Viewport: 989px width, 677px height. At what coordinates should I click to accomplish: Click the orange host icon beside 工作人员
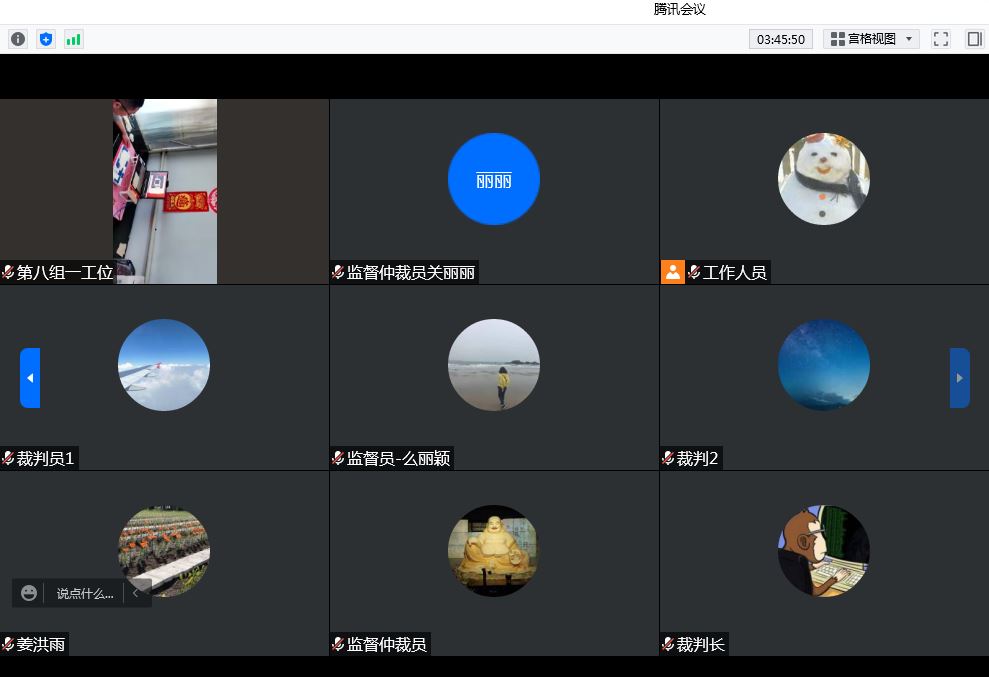coord(672,272)
